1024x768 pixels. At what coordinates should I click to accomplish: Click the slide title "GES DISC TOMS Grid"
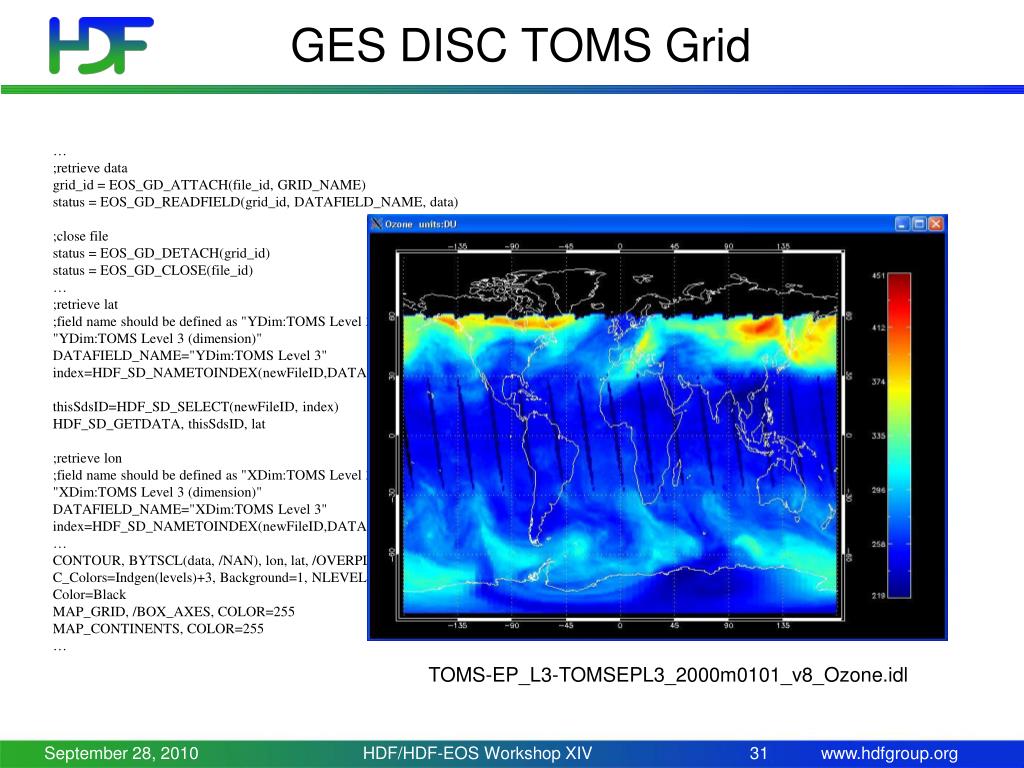click(520, 44)
